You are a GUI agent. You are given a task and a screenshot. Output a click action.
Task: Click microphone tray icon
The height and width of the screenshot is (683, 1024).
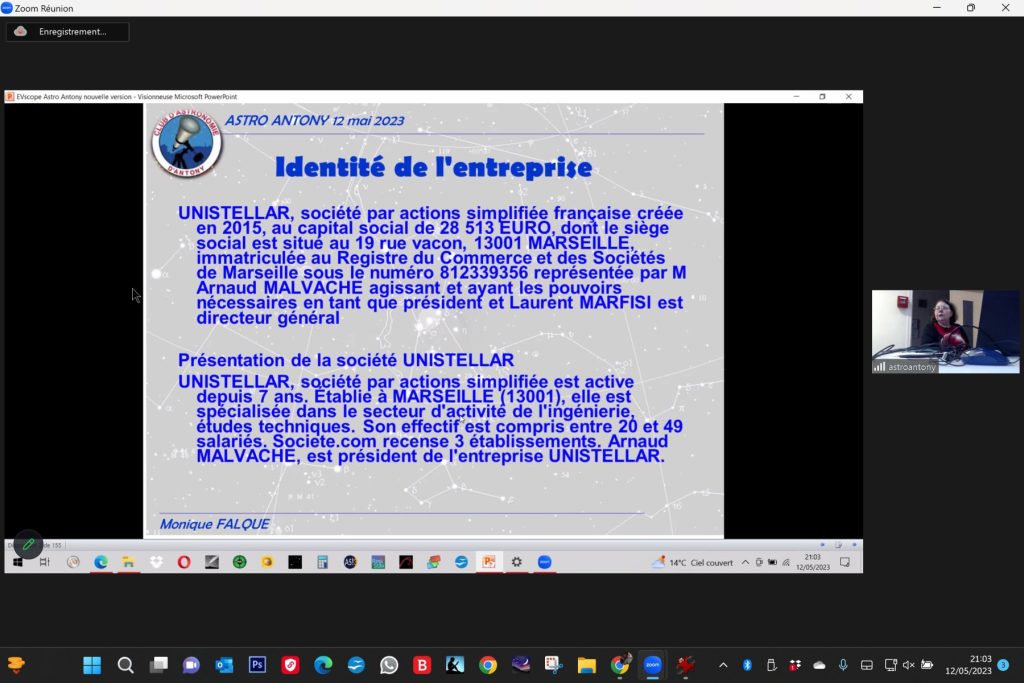843,665
